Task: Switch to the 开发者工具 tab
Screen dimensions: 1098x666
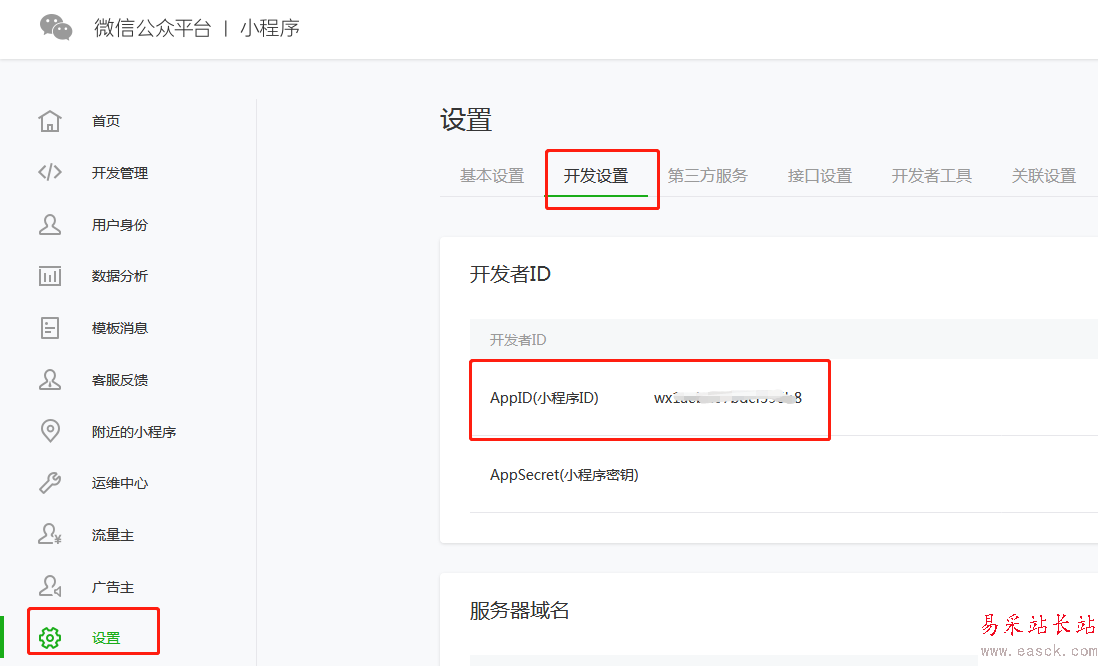Action: coord(931,176)
